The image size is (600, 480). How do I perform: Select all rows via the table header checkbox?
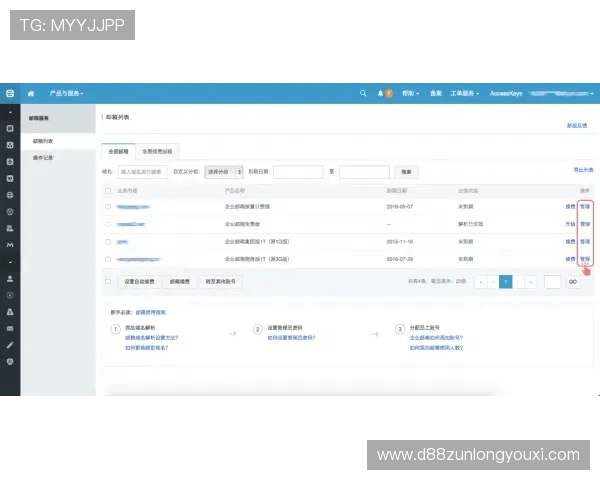pyautogui.click(x=108, y=191)
